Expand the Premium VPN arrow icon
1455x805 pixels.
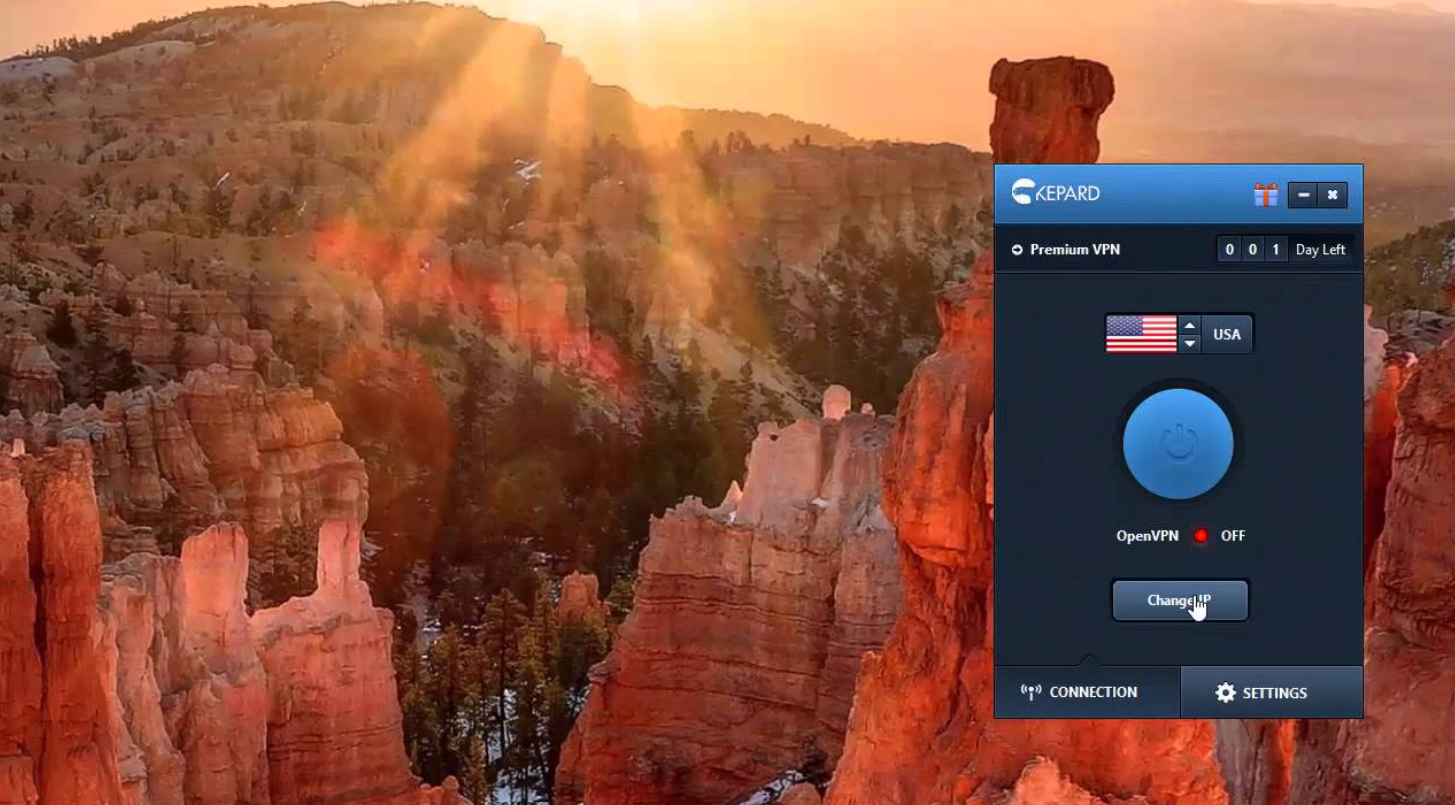[1017, 250]
